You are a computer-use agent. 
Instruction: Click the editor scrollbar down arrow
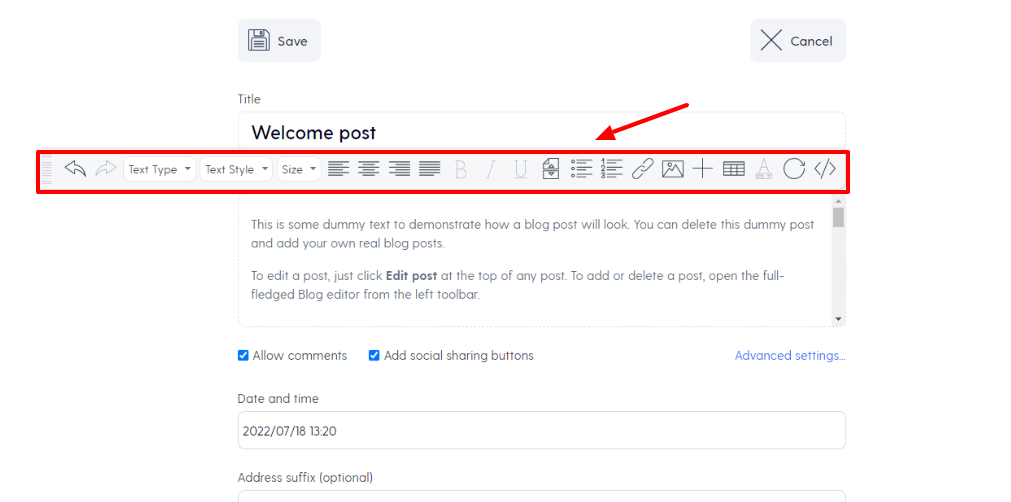pyautogui.click(x=838, y=319)
